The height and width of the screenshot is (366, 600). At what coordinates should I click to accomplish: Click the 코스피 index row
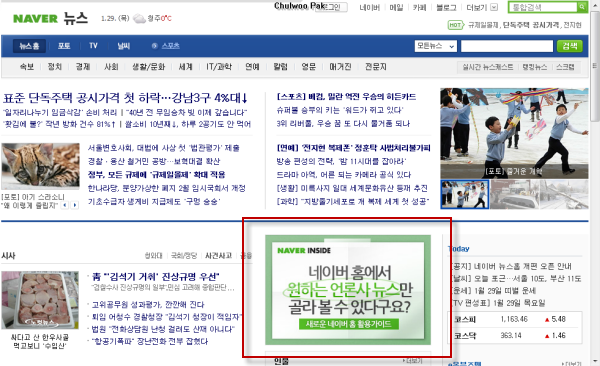tap(514, 319)
